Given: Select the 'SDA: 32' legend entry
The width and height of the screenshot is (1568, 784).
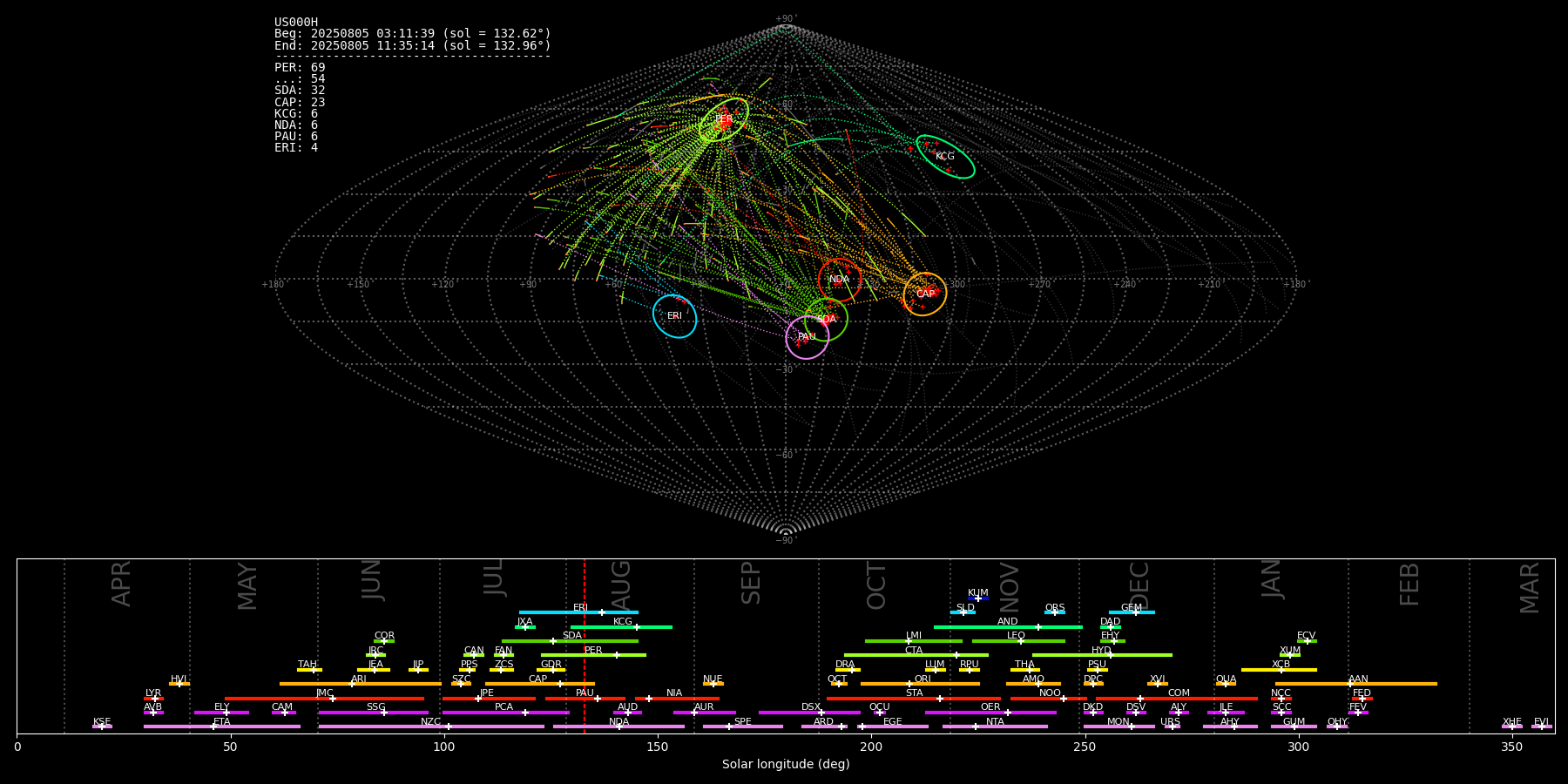Looking at the screenshot, I should coord(300,91).
